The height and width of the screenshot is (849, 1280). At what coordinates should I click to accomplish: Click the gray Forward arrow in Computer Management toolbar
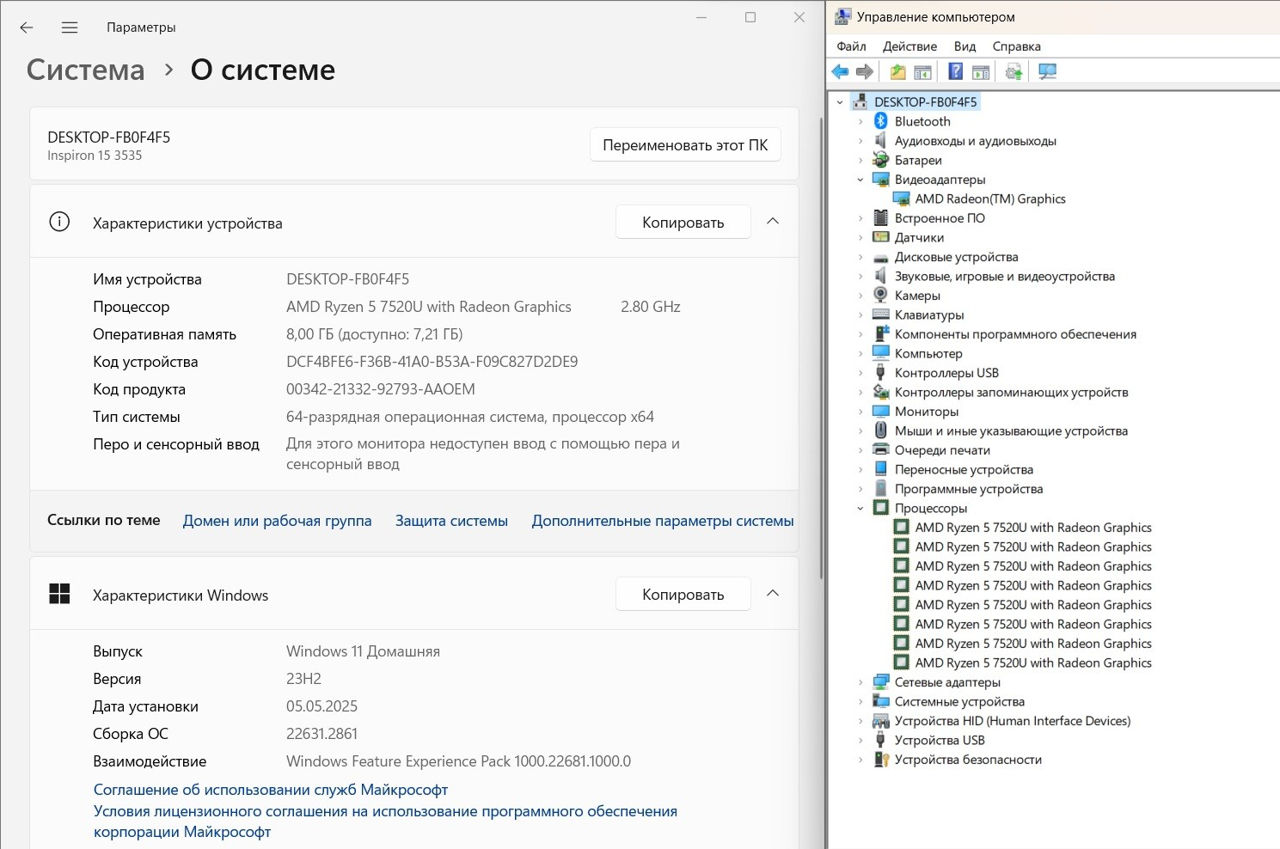865,72
